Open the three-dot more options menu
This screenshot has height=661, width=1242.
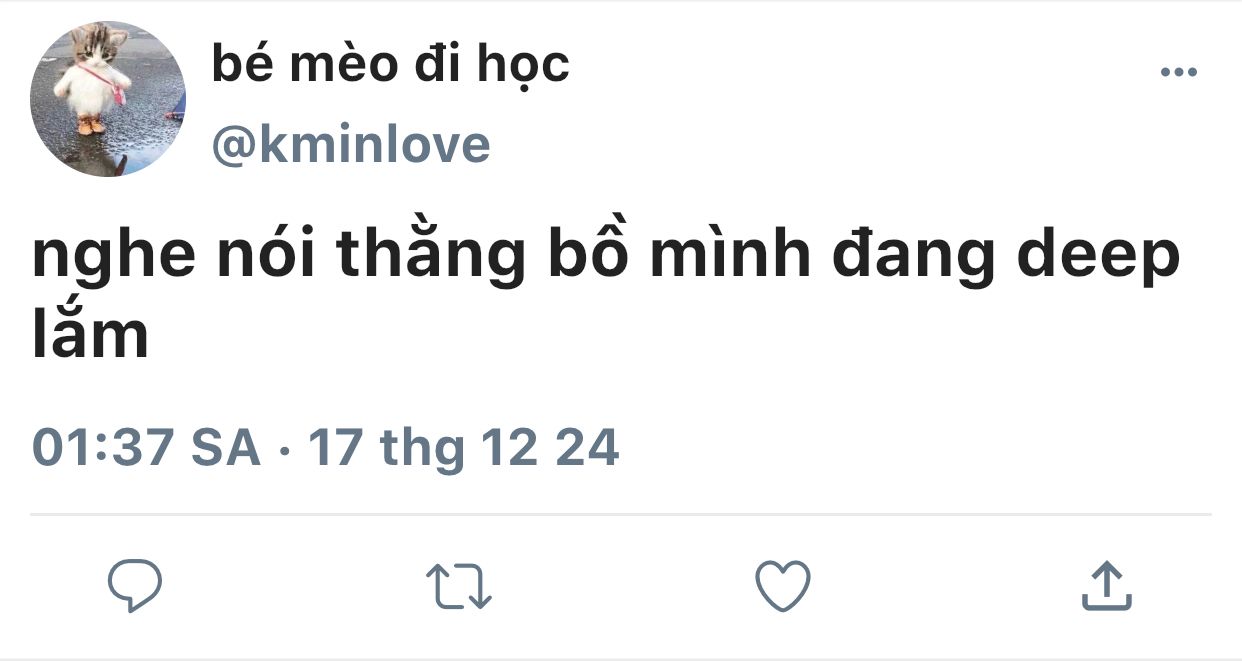click(x=1178, y=72)
